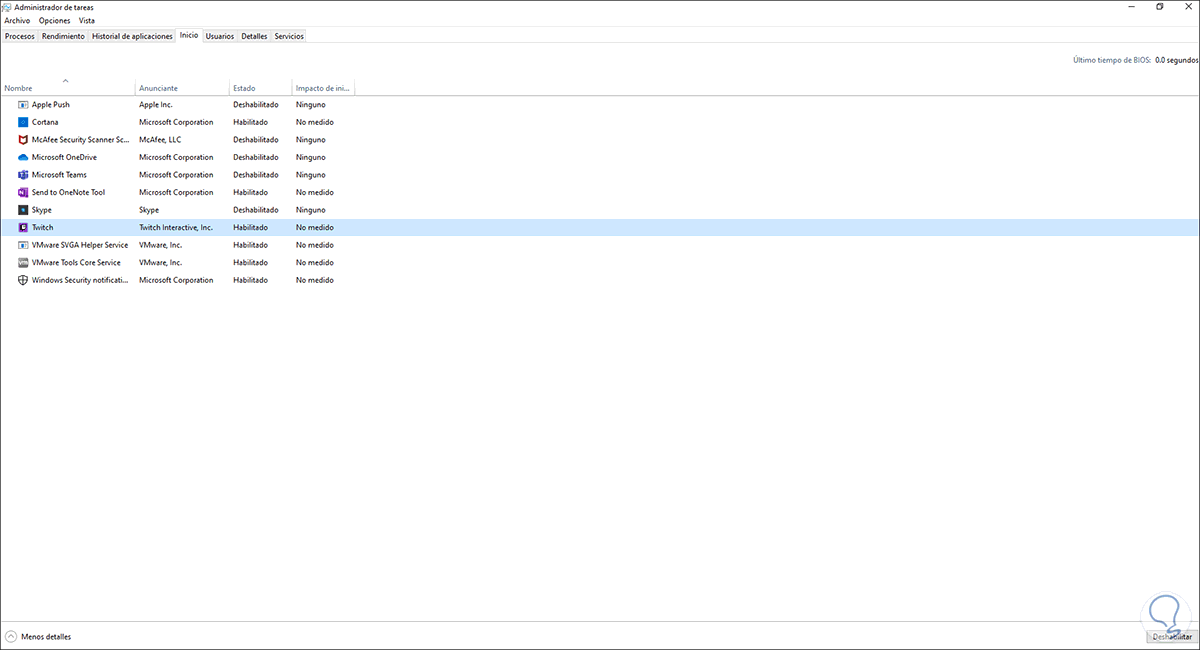1200x650 pixels.
Task: Select the McAfee Security Scanner name text
Action: [81, 140]
